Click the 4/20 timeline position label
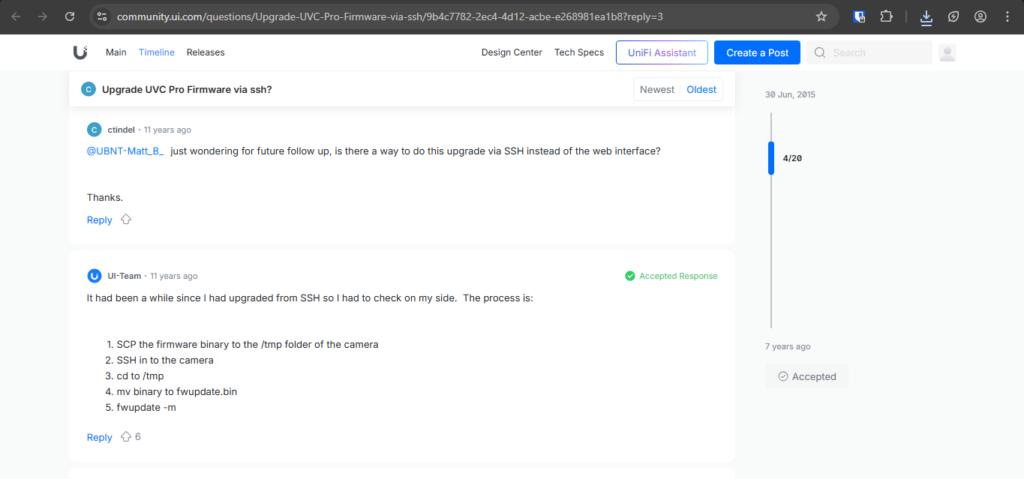 coord(792,158)
